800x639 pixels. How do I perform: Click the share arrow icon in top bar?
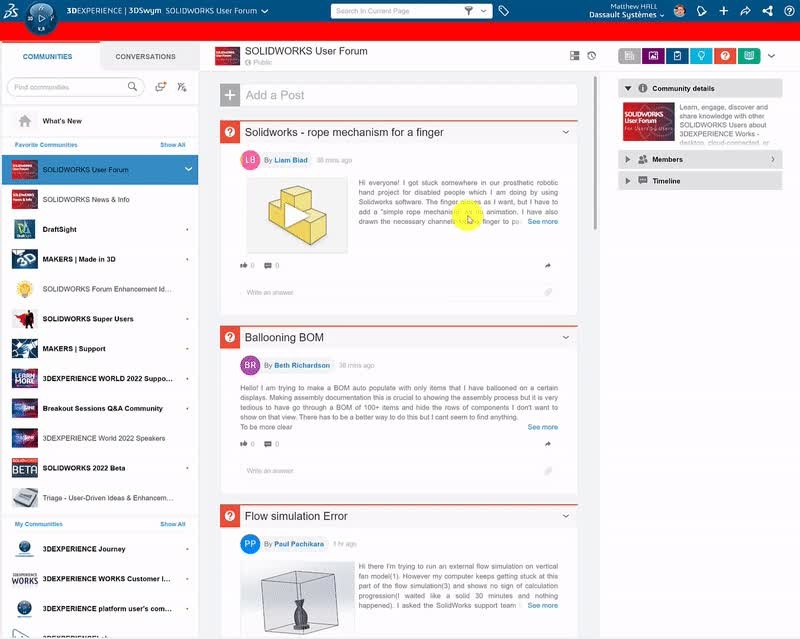745,11
